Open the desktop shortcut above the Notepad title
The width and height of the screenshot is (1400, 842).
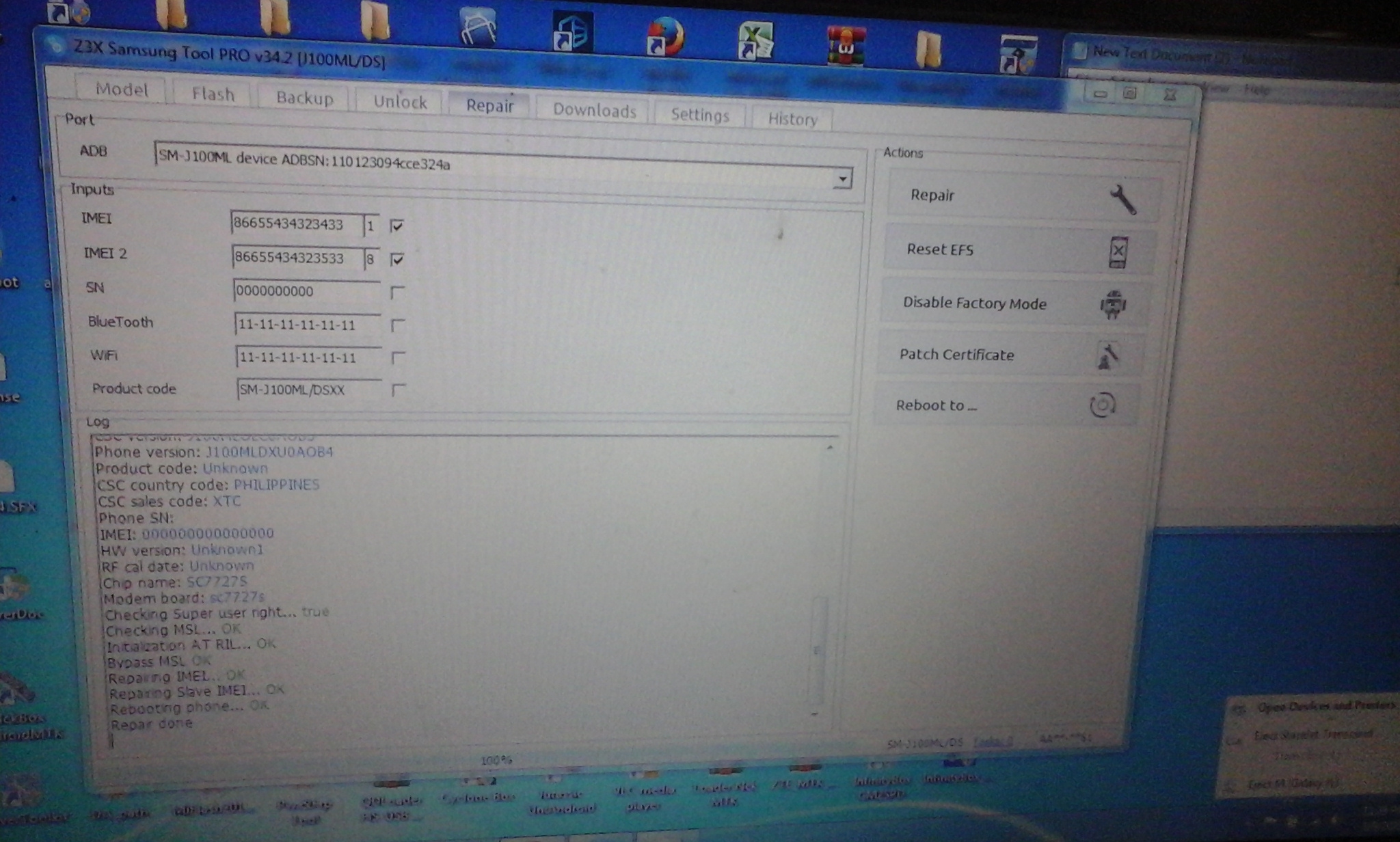[1019, 53]
